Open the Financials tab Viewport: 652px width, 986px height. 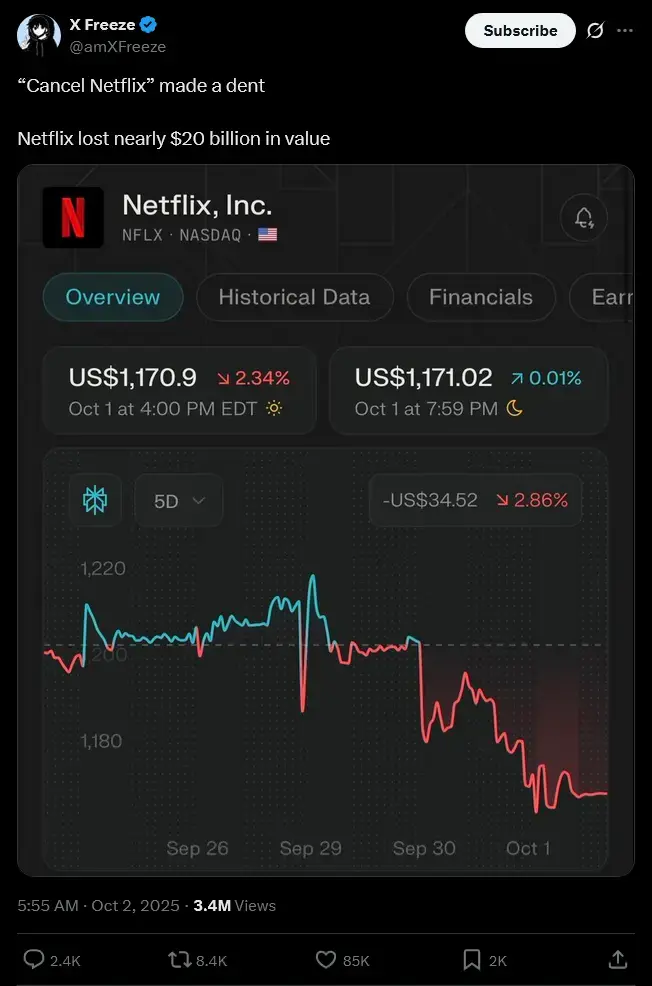[x=481, y=297]
